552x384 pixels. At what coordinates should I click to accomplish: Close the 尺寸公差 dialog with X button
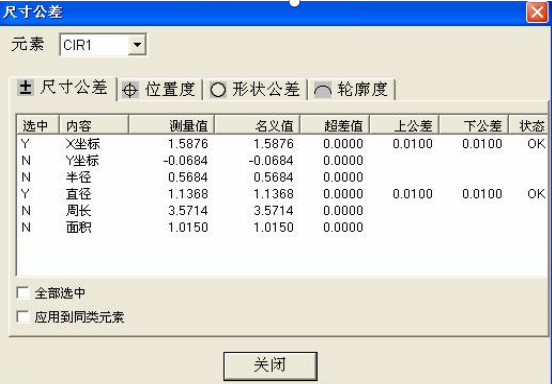[537, 12]
